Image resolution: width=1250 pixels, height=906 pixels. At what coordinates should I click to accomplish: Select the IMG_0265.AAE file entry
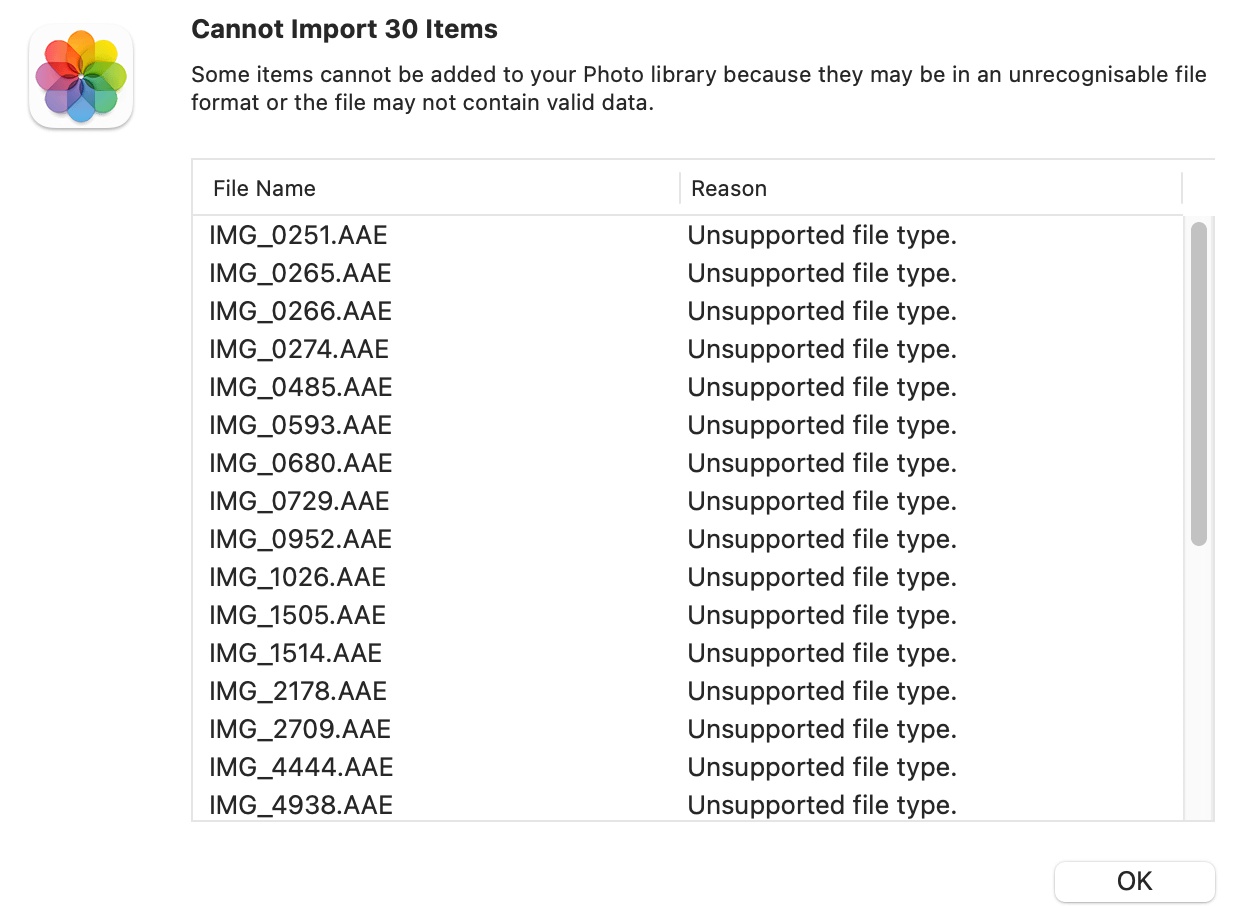coord(300,274)
